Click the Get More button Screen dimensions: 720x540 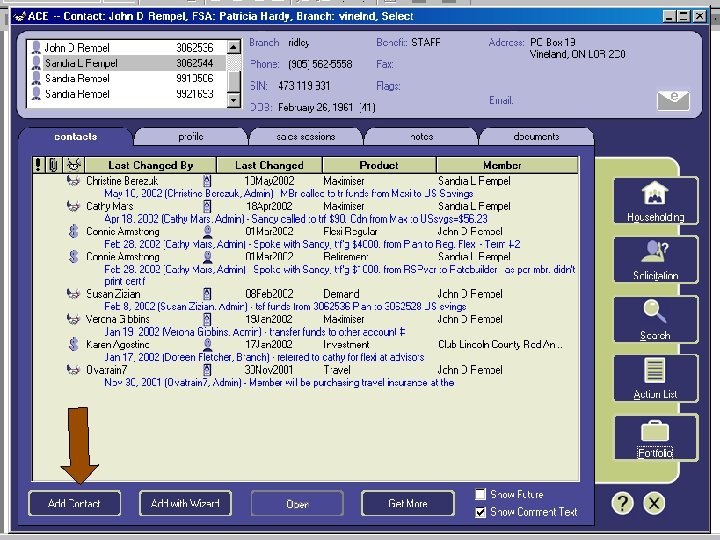pyautogui.click(x=408, y=503)
